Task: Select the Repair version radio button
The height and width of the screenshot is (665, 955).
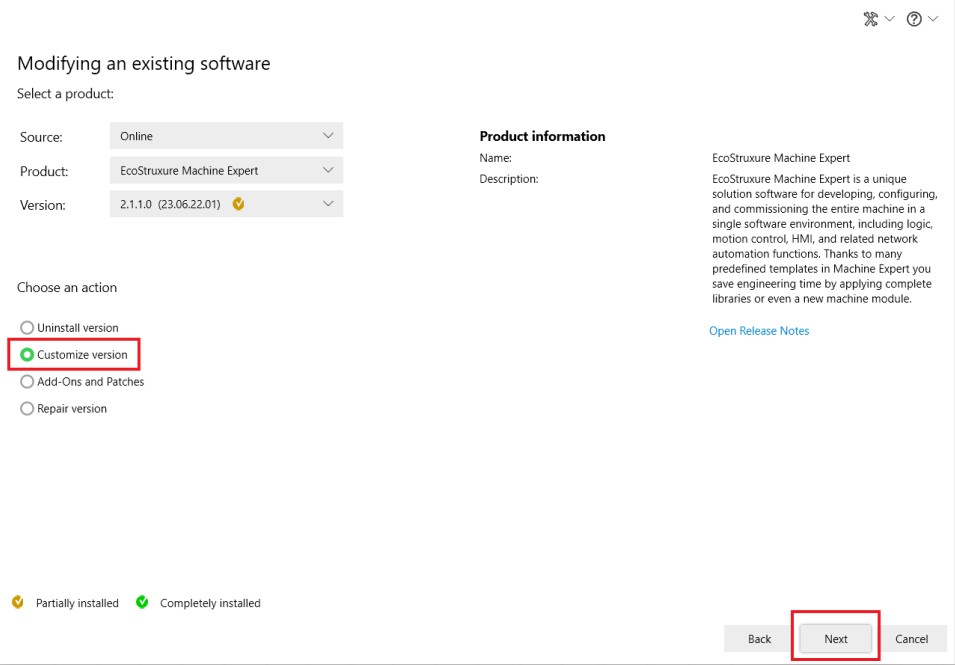Action: [x=27, y=408]
